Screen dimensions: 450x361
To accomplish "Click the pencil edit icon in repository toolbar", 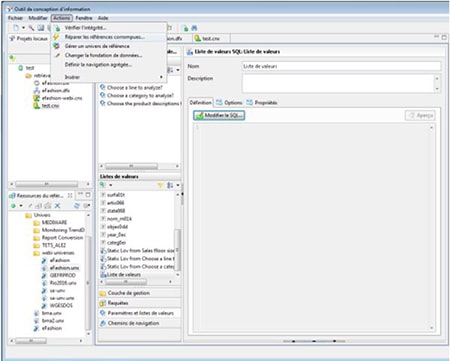I will pos(30,206).
